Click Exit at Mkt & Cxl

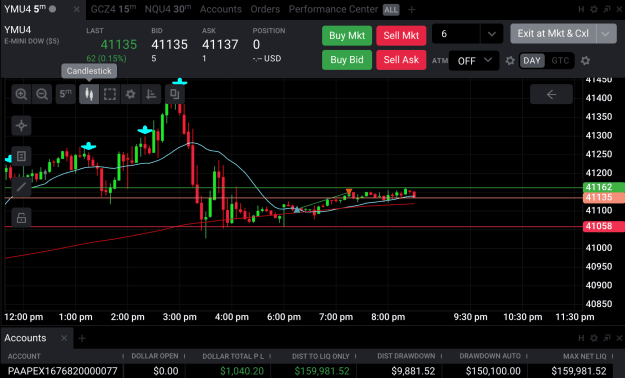coord(553,34)
